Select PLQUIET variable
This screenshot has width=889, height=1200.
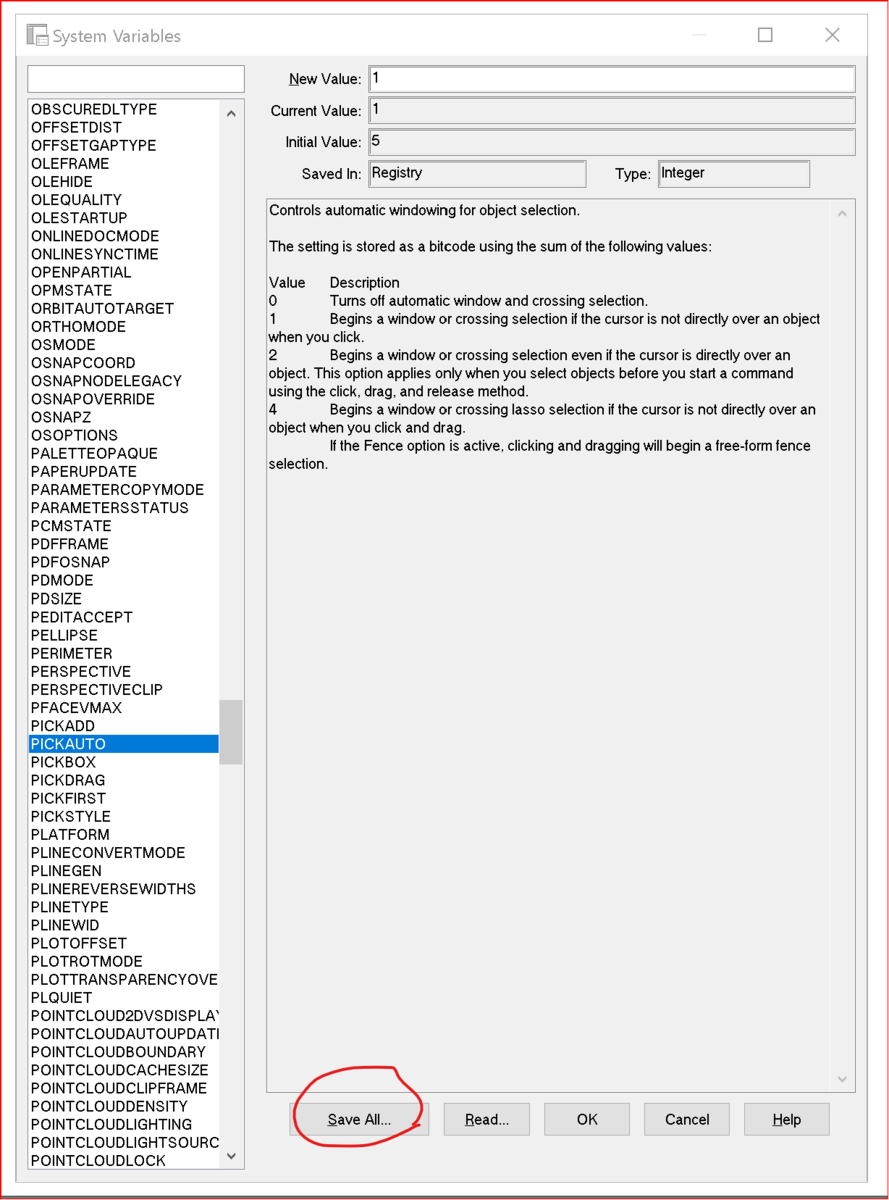[x=61, y=997]
